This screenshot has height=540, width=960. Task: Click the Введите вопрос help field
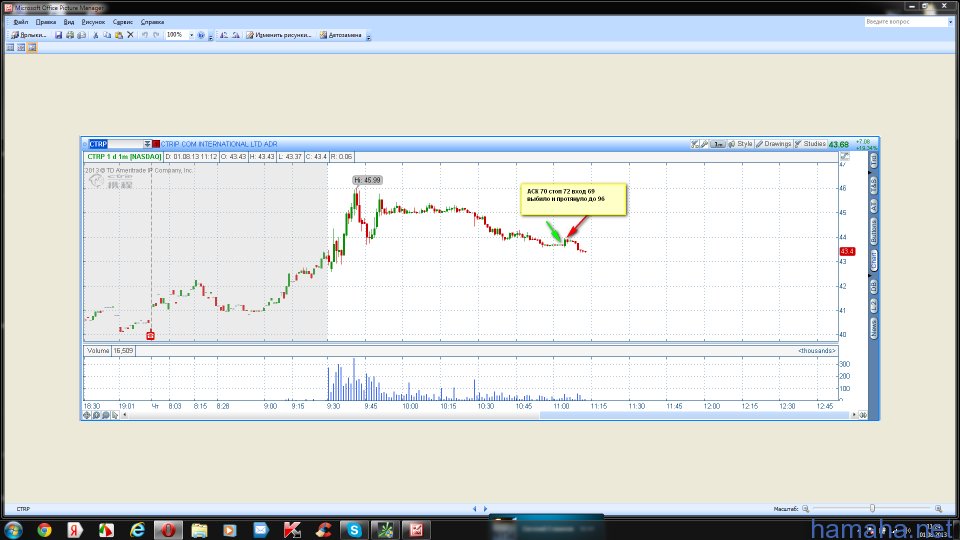pyautogui.click(x=906, y=22)
